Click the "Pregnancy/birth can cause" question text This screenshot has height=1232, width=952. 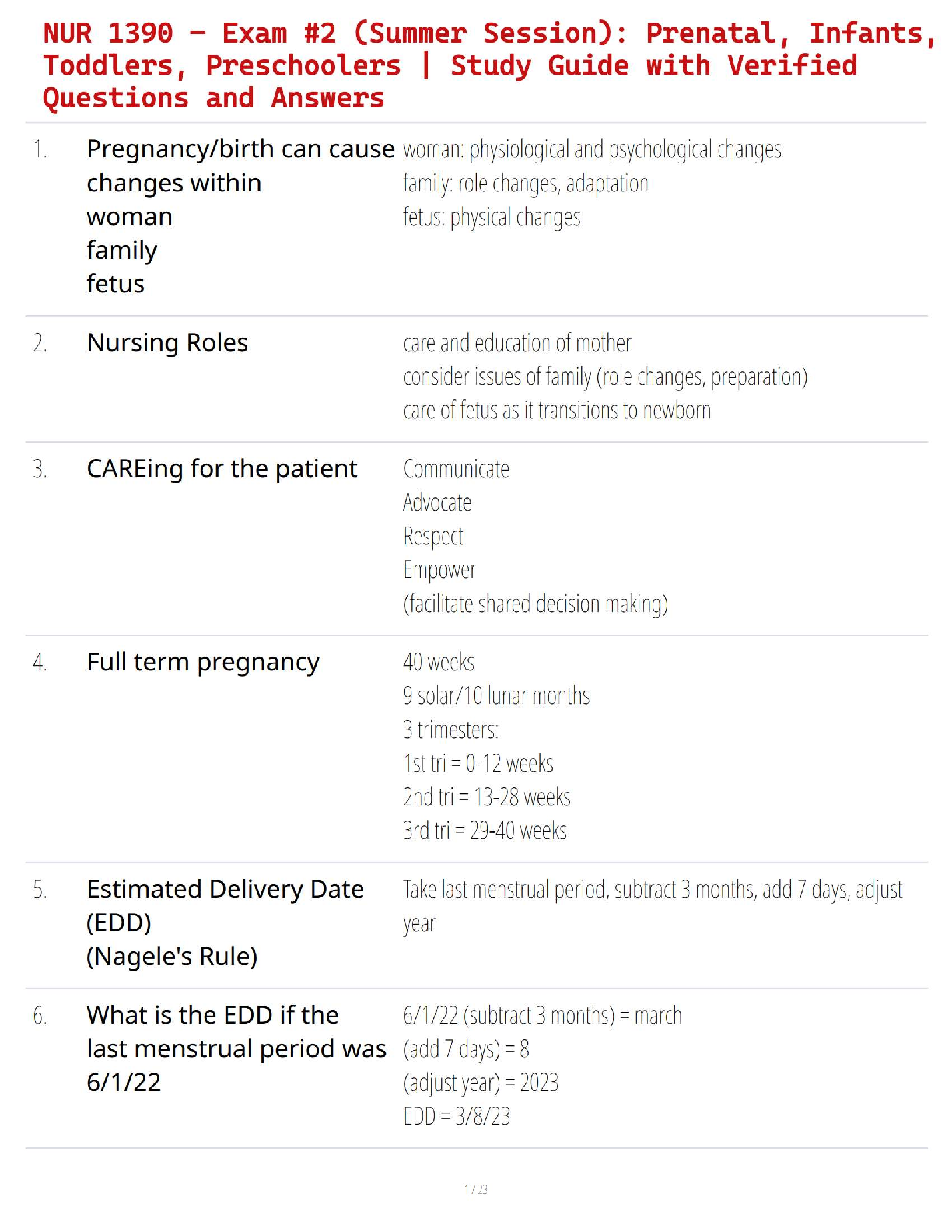coord(240,149)
